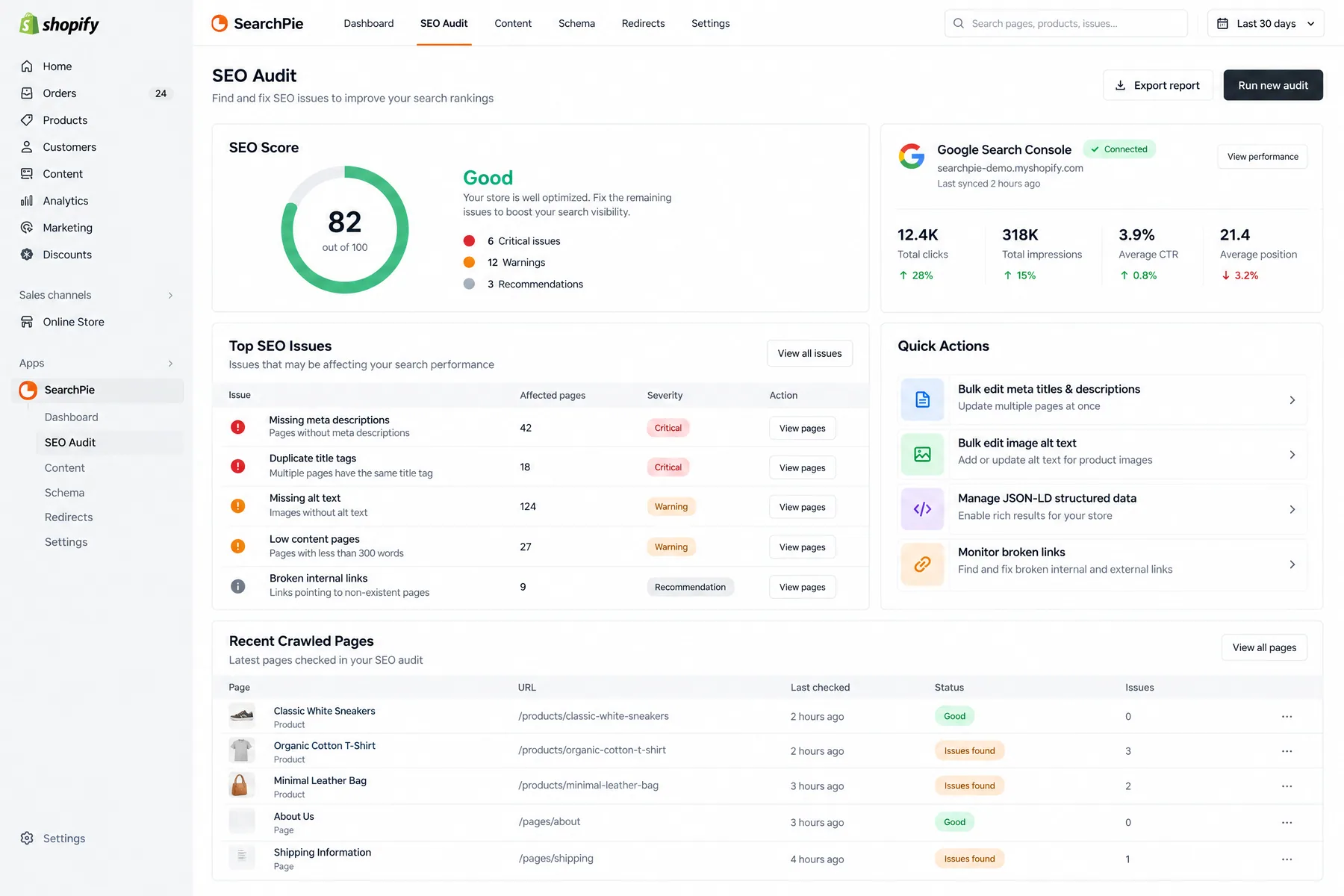Click the link icon for Monitor broken links
1344x896 pixels.
[923, 564]
